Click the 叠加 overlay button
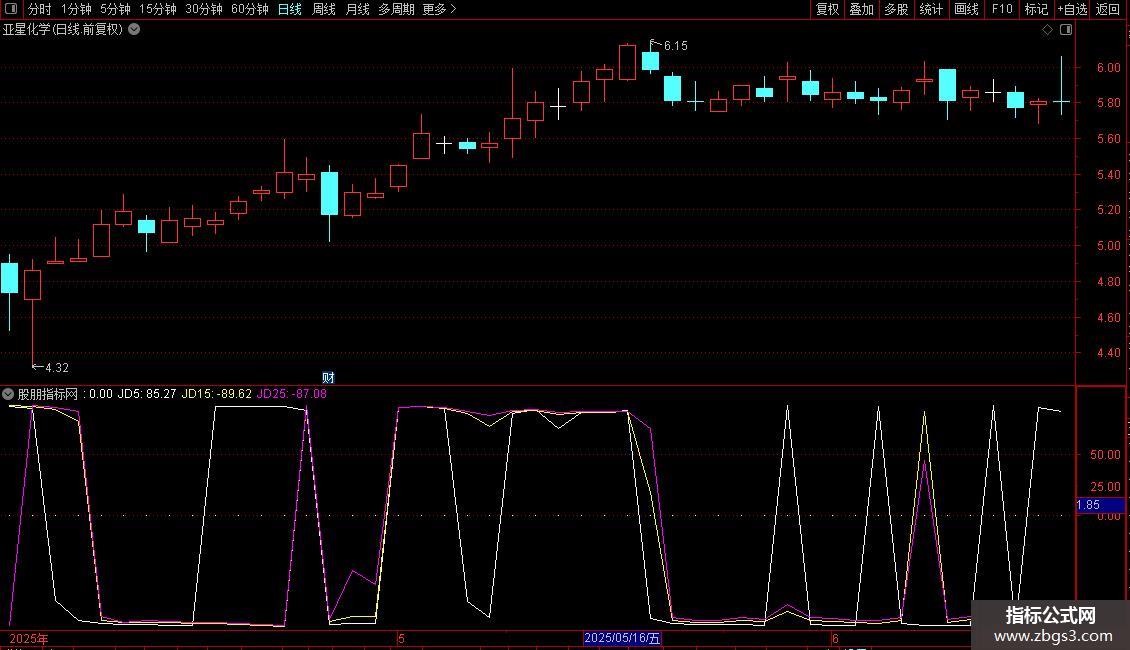The width and height of the screenshot is (1130, 650). [x=861, y=9]
